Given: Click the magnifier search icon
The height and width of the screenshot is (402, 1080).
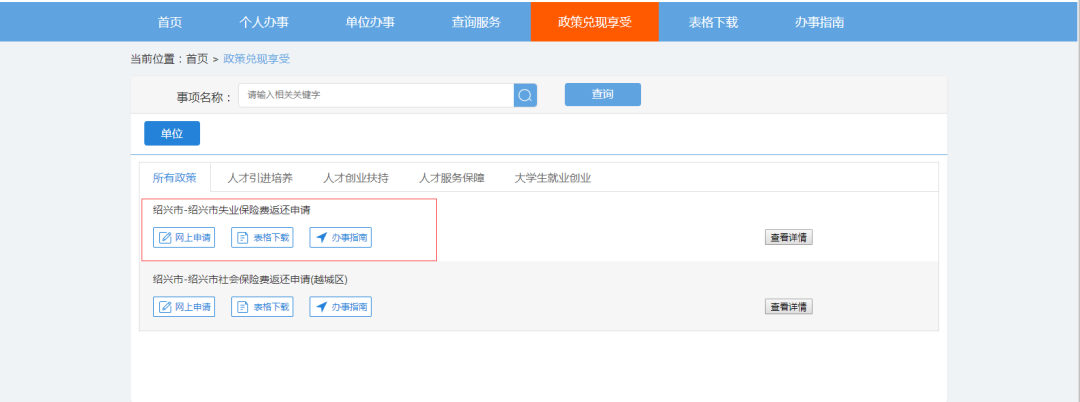Looking at the screenshot, I should tap(525, 95).
